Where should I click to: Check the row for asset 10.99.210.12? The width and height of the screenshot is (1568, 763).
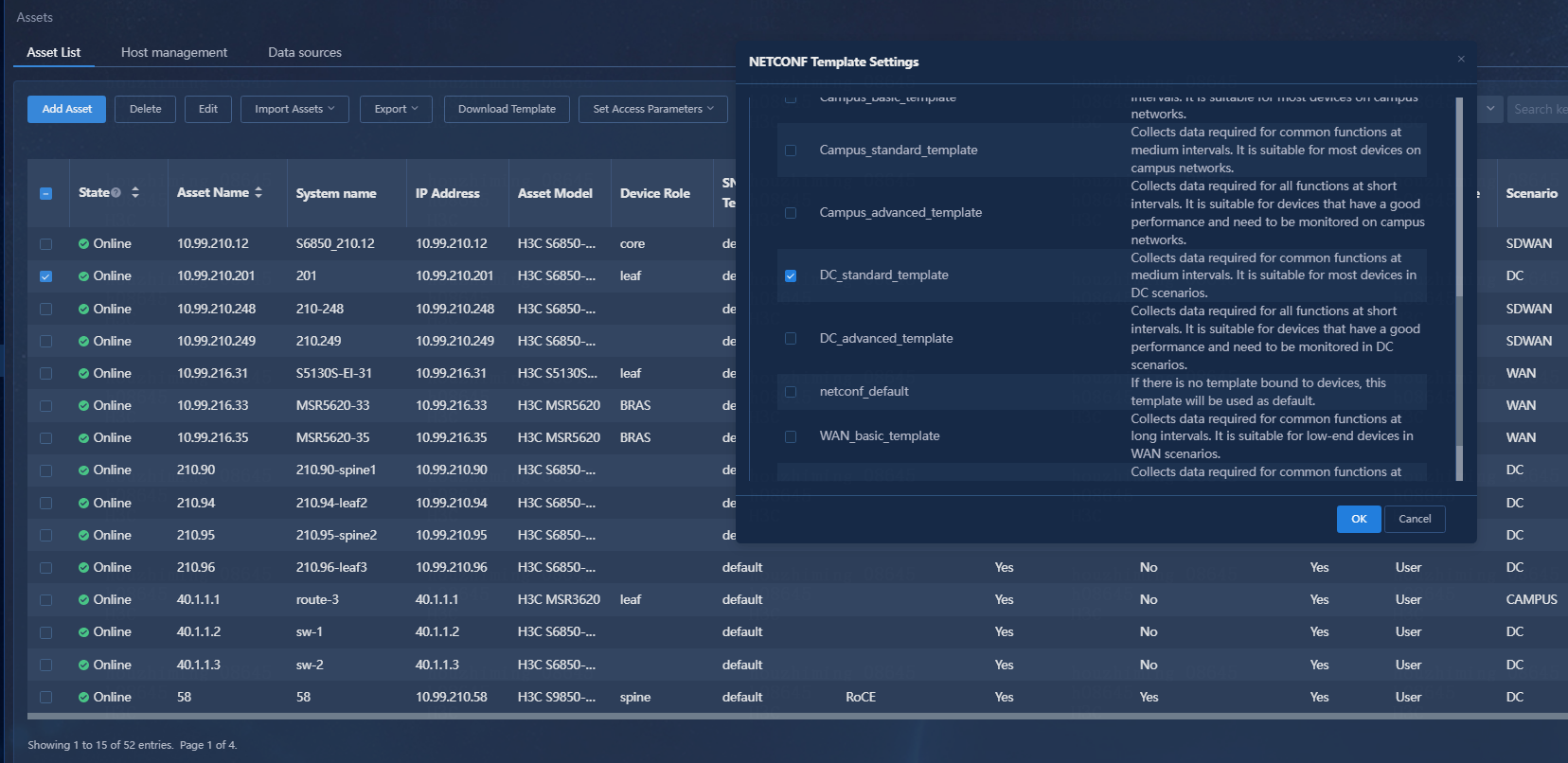click(45, 244)
